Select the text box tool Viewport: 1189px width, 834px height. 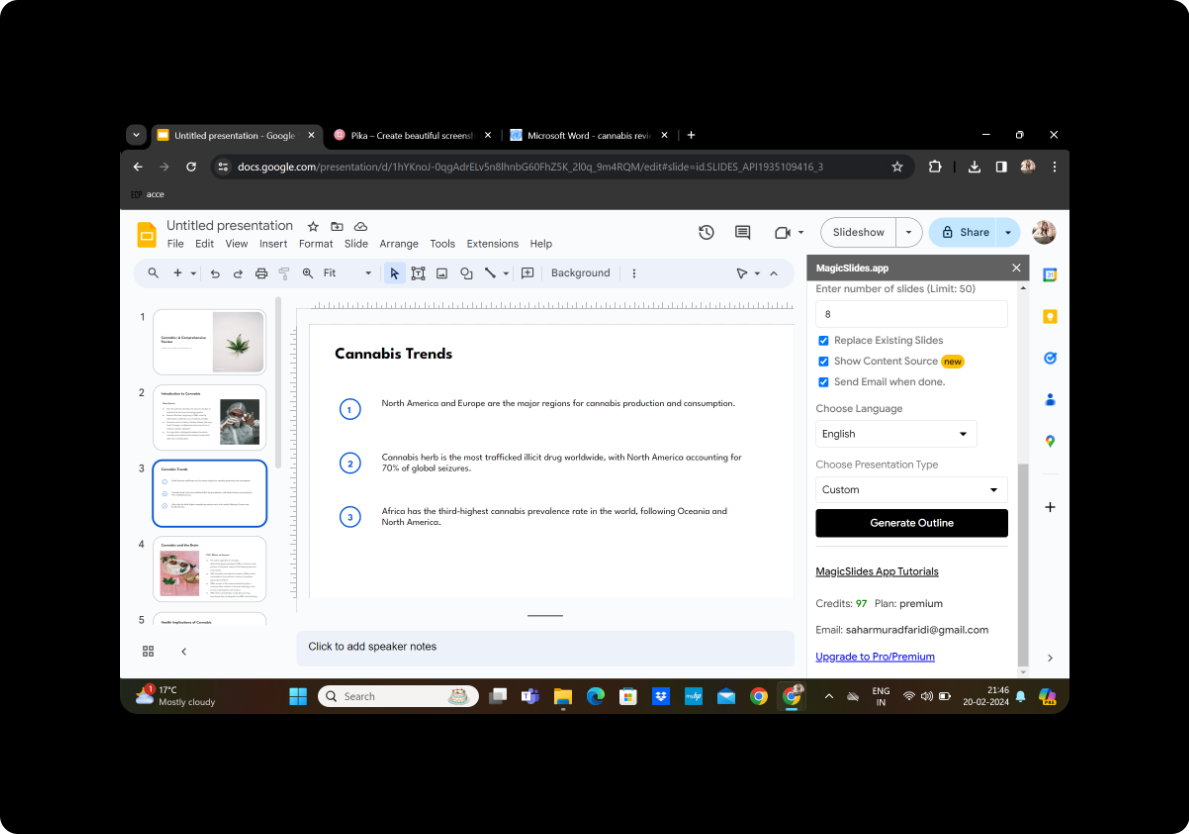click(x=418, y=273)
